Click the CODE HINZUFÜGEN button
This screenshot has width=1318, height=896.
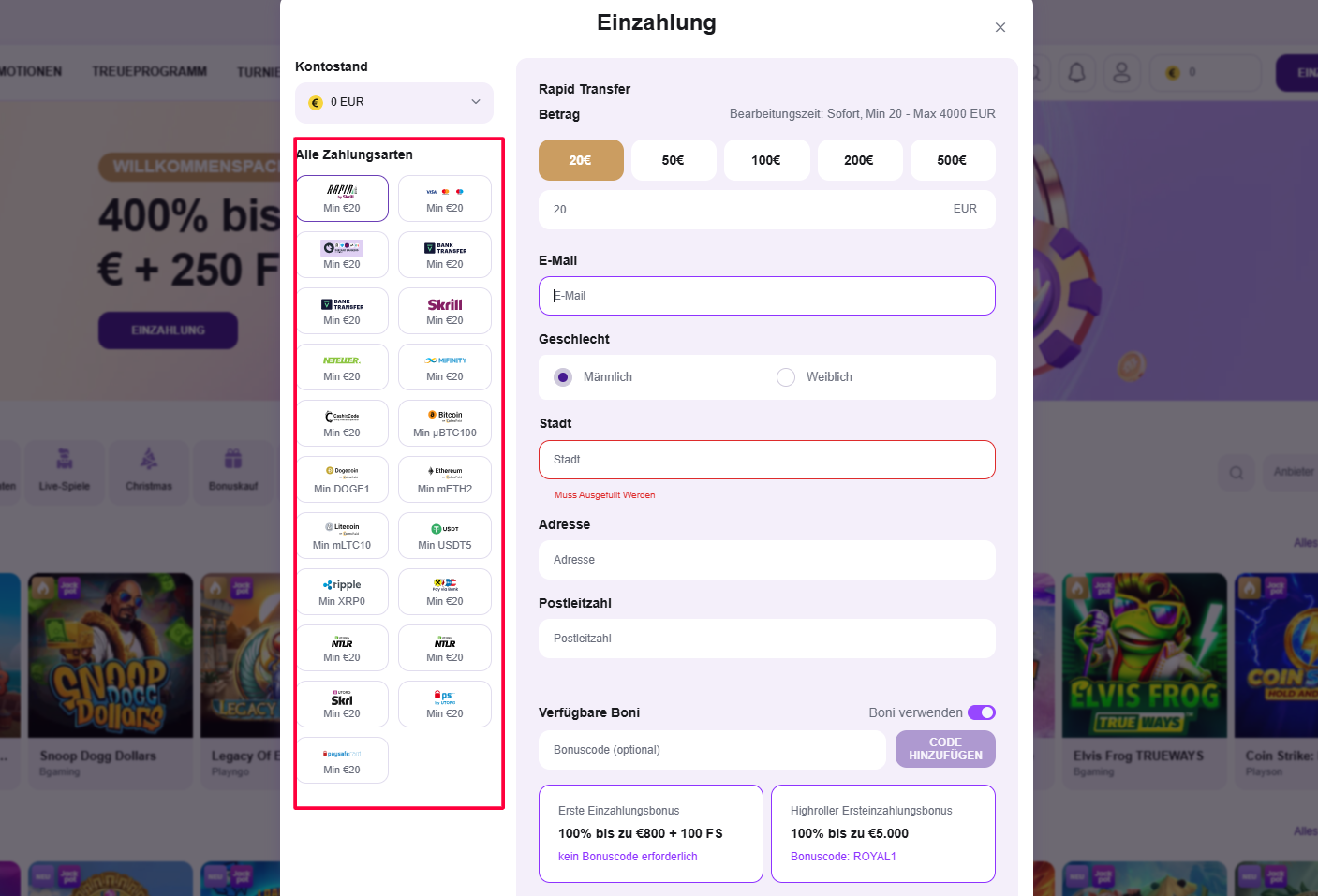pyautogui.click(x=944, y=749)
